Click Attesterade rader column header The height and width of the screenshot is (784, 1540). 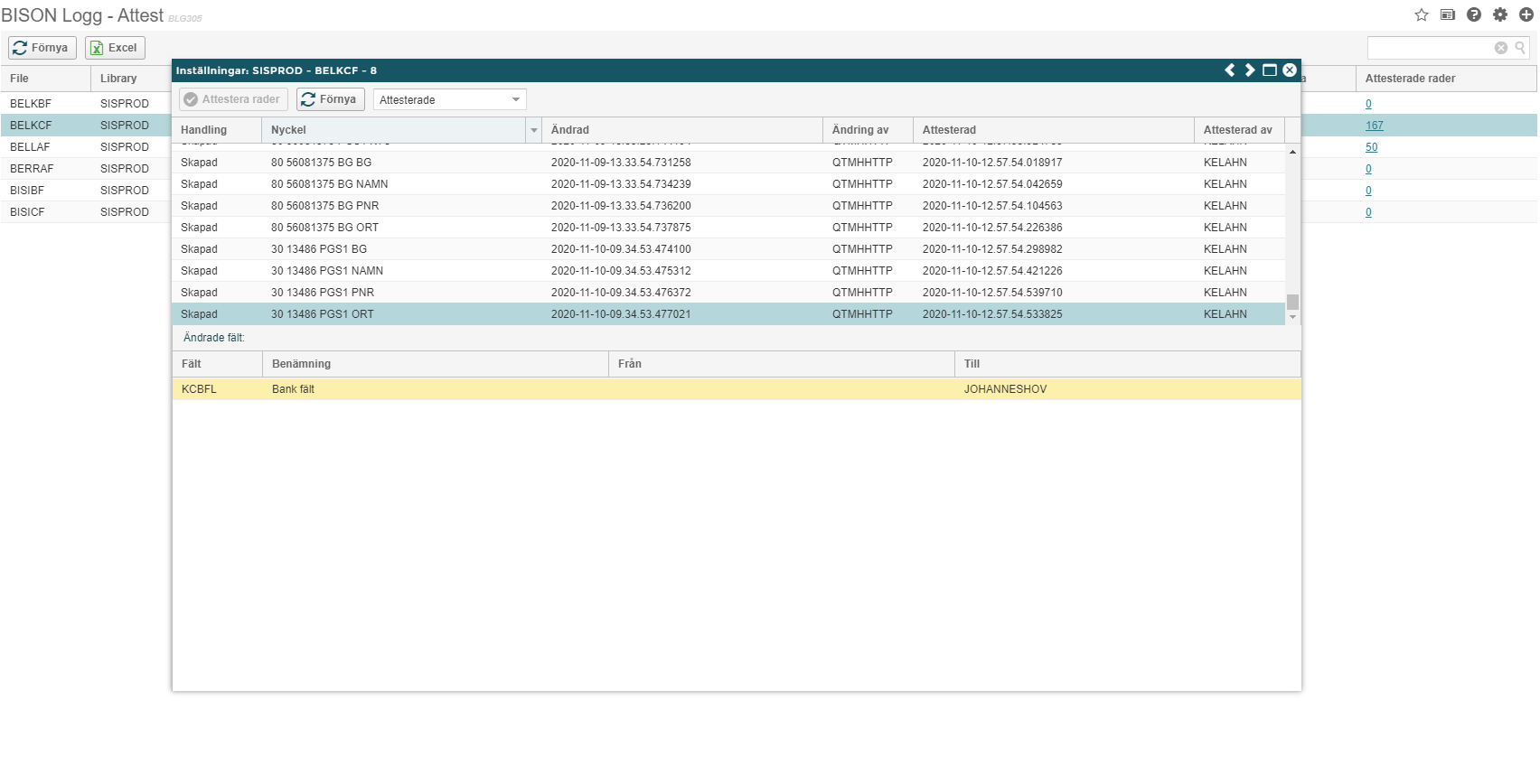1445,79
